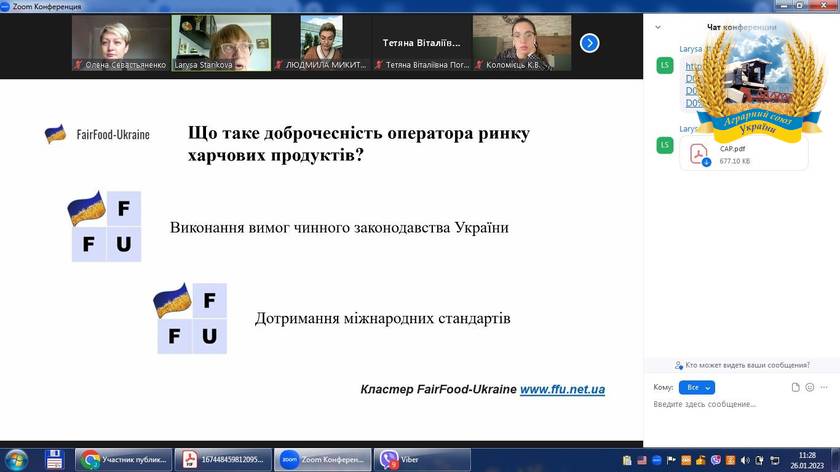This screenshot has width=840, height=472.
Task: Click the language flag tray icon
Action: click(642, 460)
